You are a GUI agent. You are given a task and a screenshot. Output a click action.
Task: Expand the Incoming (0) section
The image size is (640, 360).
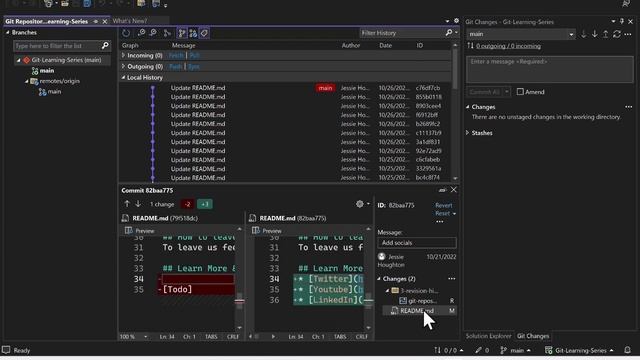(x=123, y=55)
